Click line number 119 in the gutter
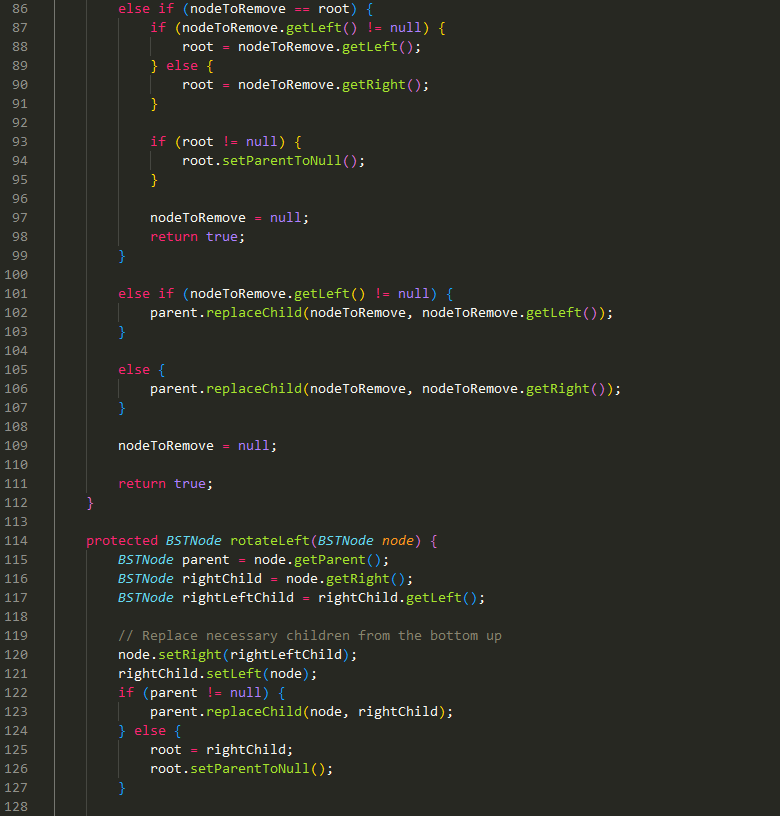The image size is (780, 816). (16, 636)
